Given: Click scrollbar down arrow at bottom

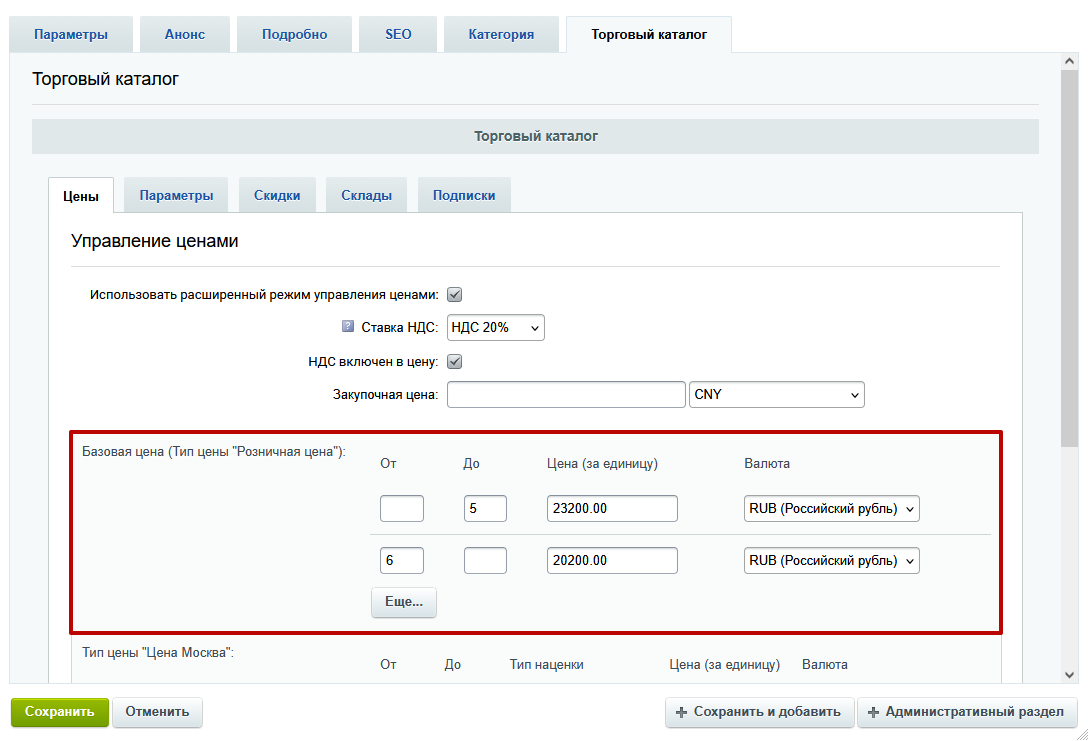Looking at the screenshot, I should pyautogui.click(x=1069, y=675).
